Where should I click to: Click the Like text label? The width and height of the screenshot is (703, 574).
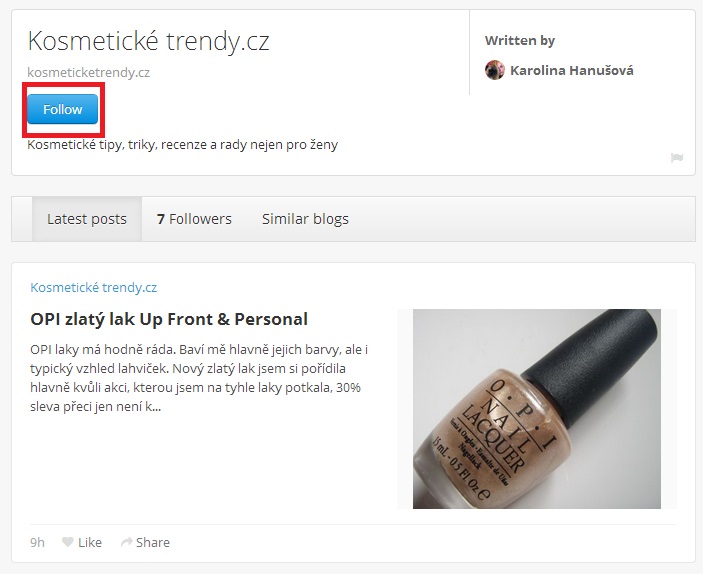[90, 542]
